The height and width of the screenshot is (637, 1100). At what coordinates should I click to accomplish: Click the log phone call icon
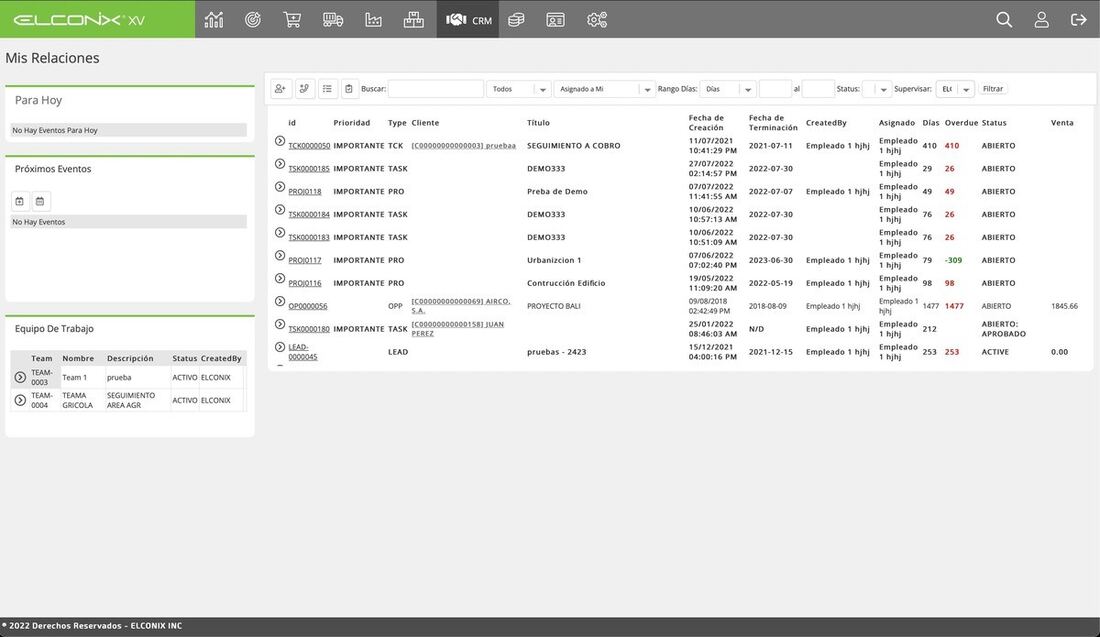tap(304, 88)
